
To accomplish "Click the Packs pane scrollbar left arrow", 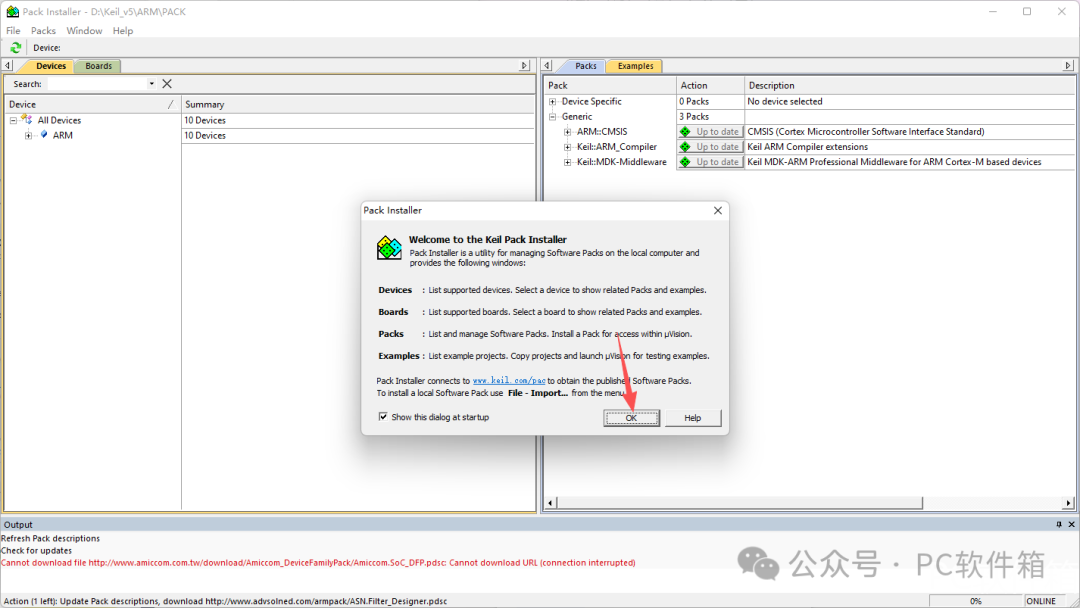I will coord(550,503).
